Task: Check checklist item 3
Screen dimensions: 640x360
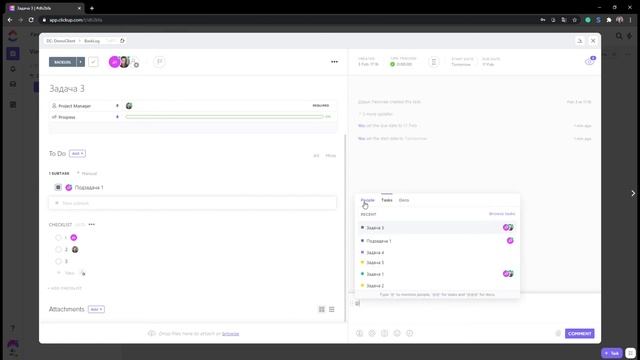Action: click(58, 261)
